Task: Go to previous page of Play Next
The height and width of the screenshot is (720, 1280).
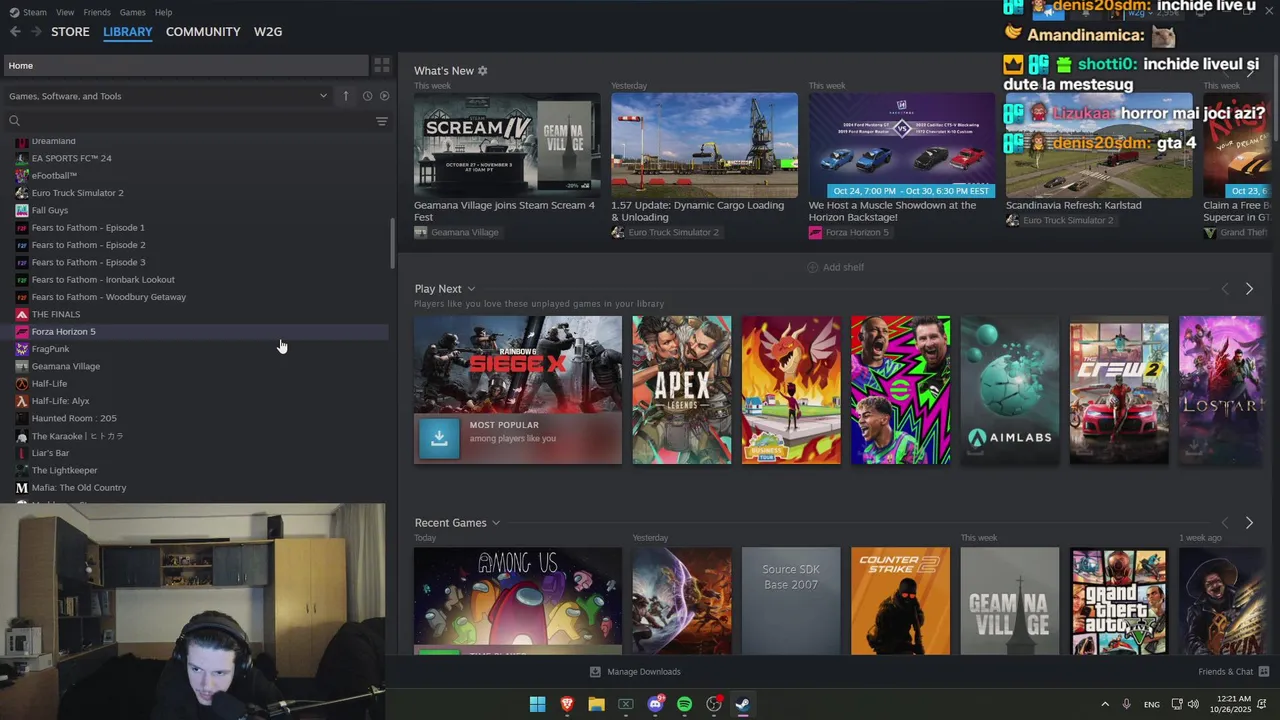Action: pyautogui.click(x=1225, y=289)
